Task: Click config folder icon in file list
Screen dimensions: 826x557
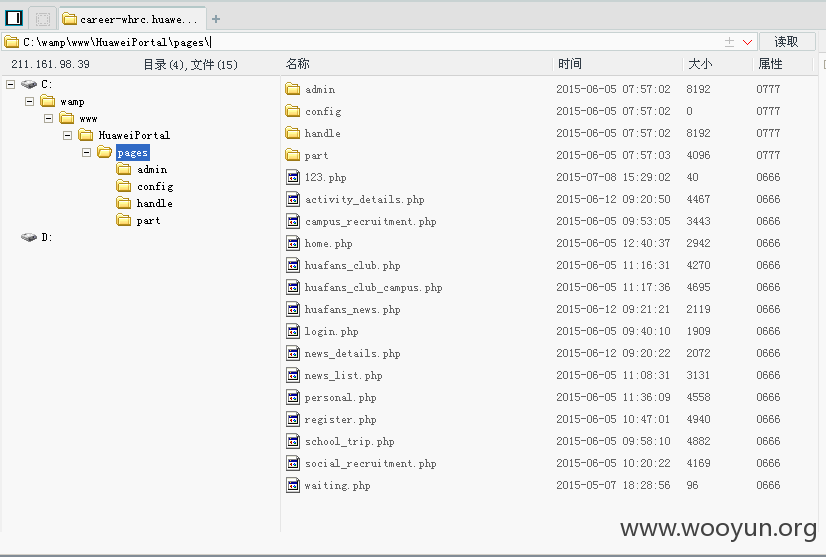Action: pos(292,111)
